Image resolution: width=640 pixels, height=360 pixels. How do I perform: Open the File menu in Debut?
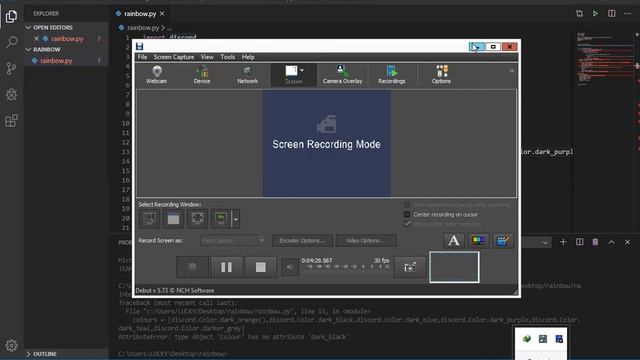(142, 57)
